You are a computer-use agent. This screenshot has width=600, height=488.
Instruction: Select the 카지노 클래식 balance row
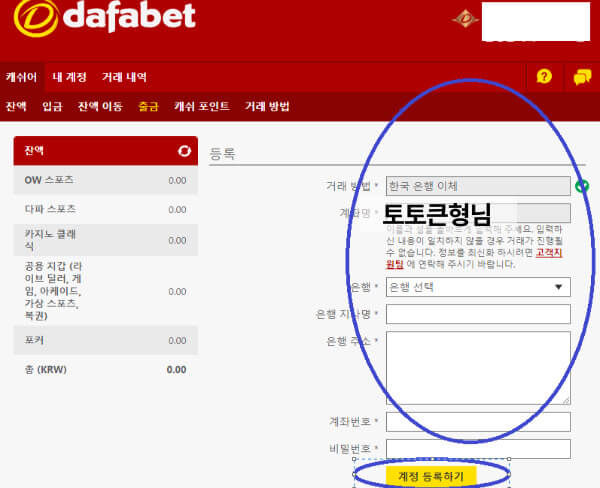[106, 240]
